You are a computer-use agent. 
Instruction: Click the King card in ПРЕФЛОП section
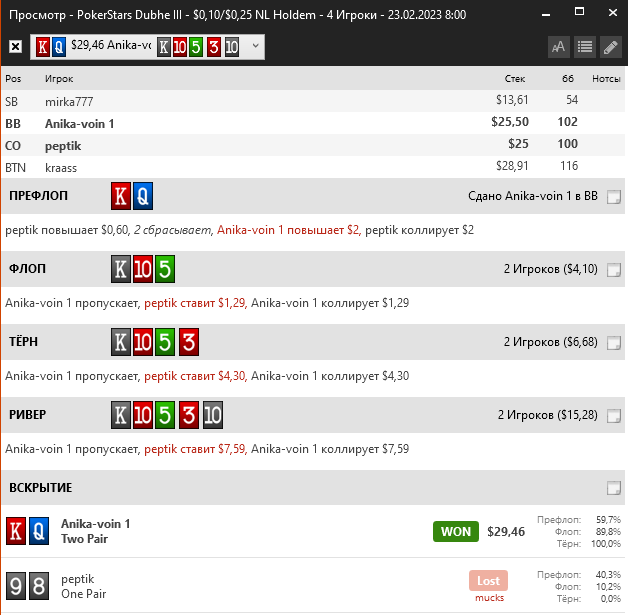point(121,196)
